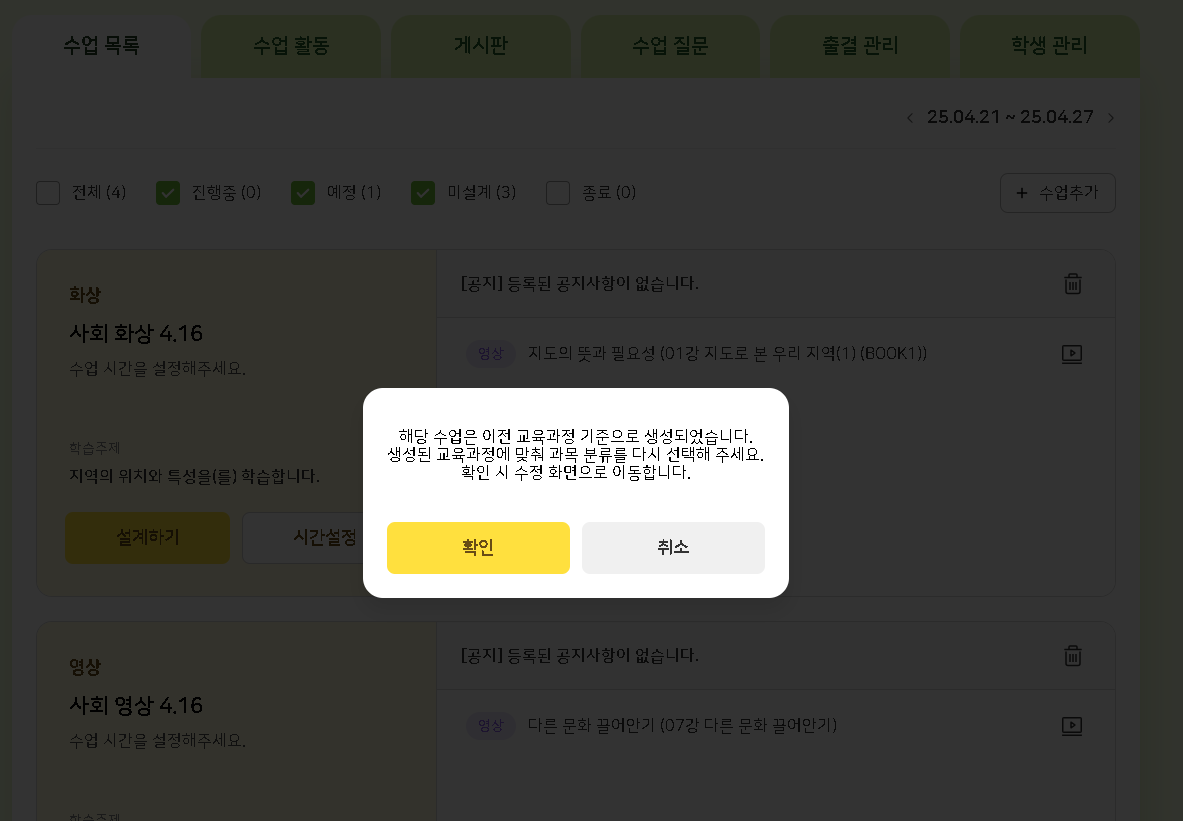Click play icon beside 다른 문화 끌어안기
Image resolution: width=1183 pixels, height=821 pixels.
tap(1071, 726)
